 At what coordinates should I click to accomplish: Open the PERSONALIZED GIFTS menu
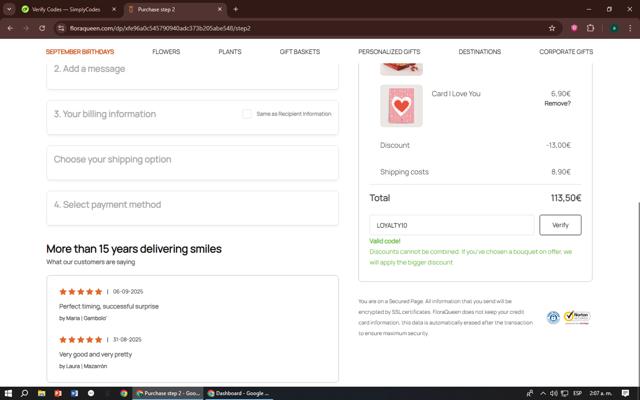(389, 52)
